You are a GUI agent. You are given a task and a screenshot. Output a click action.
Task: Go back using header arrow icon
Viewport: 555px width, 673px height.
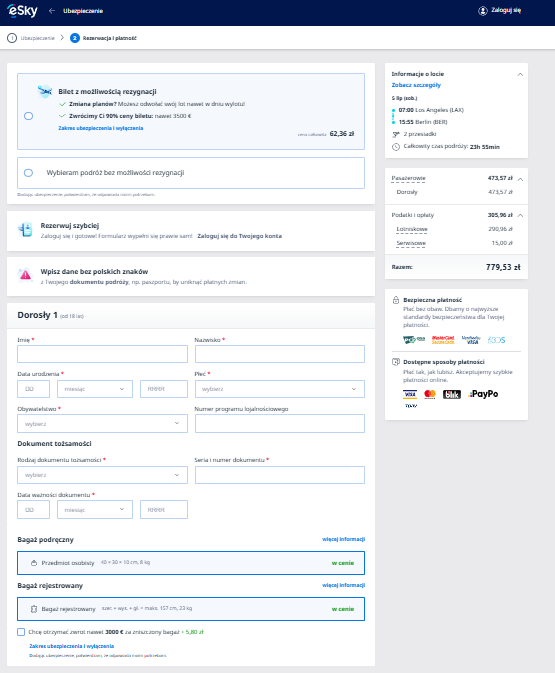(52, 11)
